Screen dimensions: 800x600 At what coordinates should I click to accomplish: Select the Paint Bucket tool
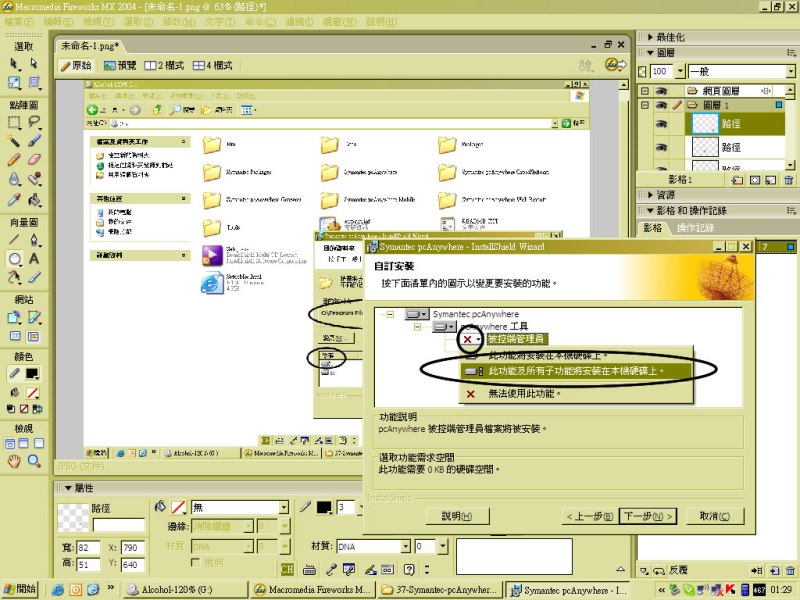pyautogui.click(x=34, y=199)
